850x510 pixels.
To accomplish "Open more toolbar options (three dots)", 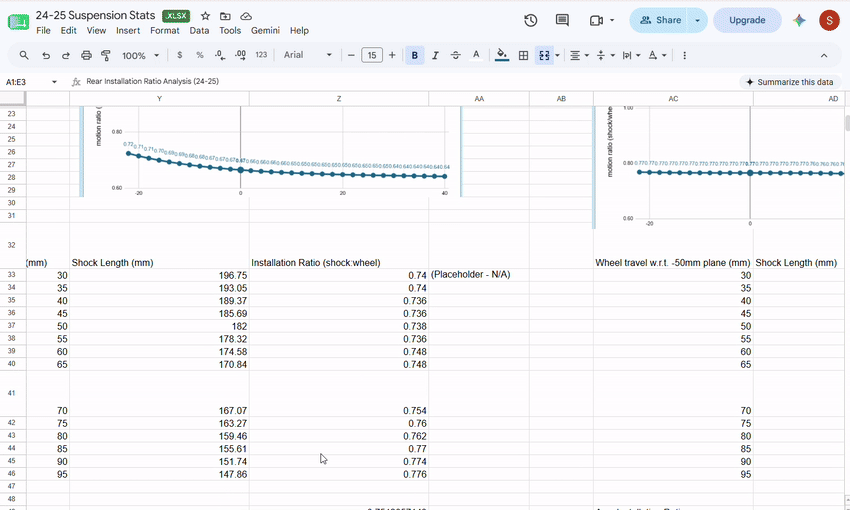I will coord(684,55).
